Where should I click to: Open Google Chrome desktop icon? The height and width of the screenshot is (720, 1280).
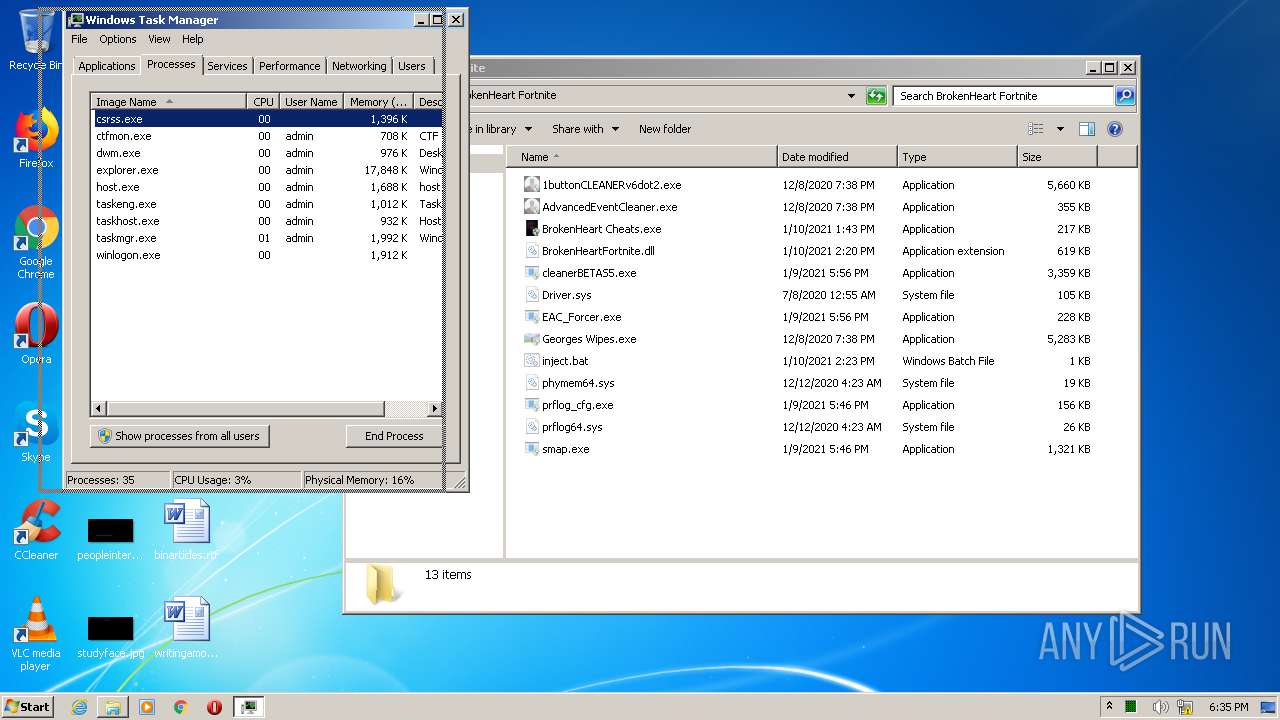pyautogui.click(x=35, y=243)
